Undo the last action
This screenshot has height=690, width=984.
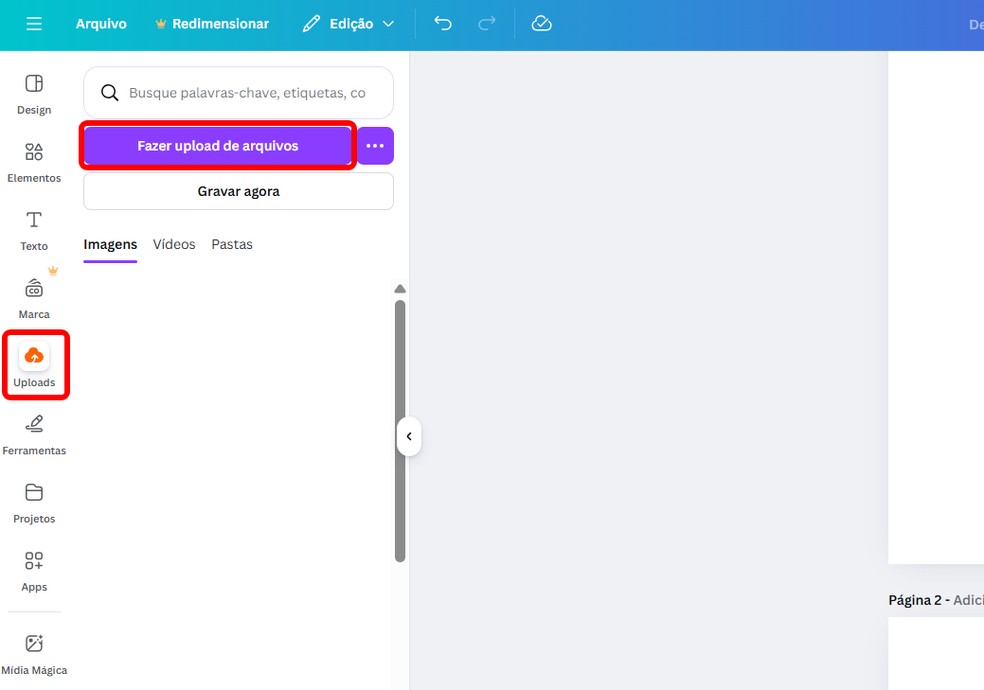(x=443, y=24)
